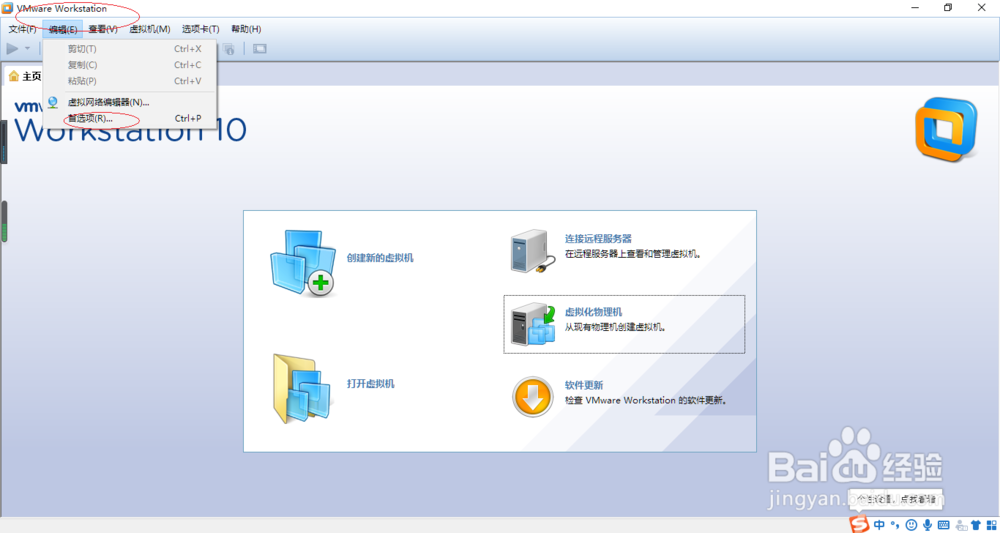Screen dimensions: 1000x533
Task: Click the text 检查 VMware Workstation 的软件更新。
Action: point(646,402)
